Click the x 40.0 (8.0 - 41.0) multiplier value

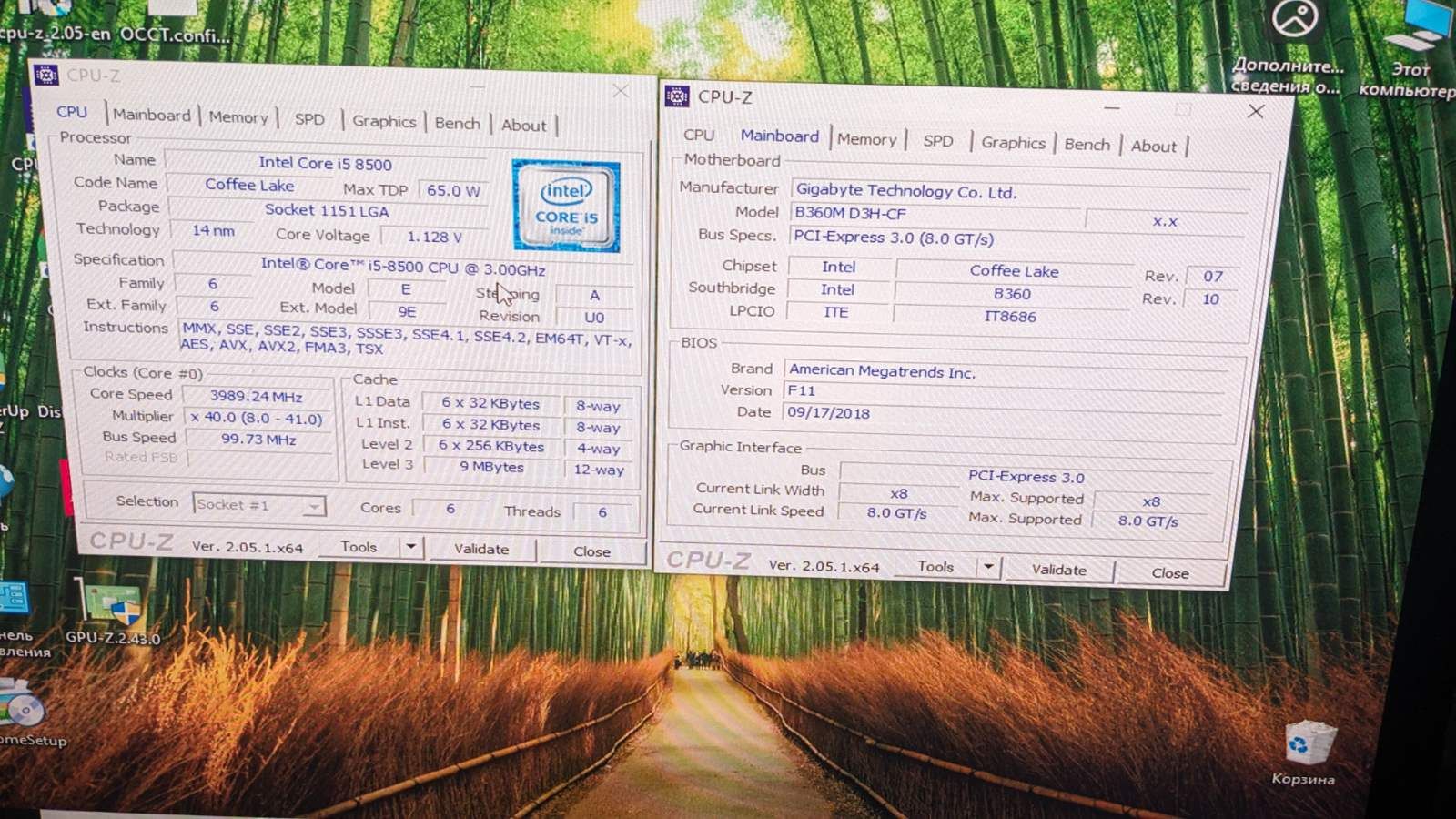(258, 419)
